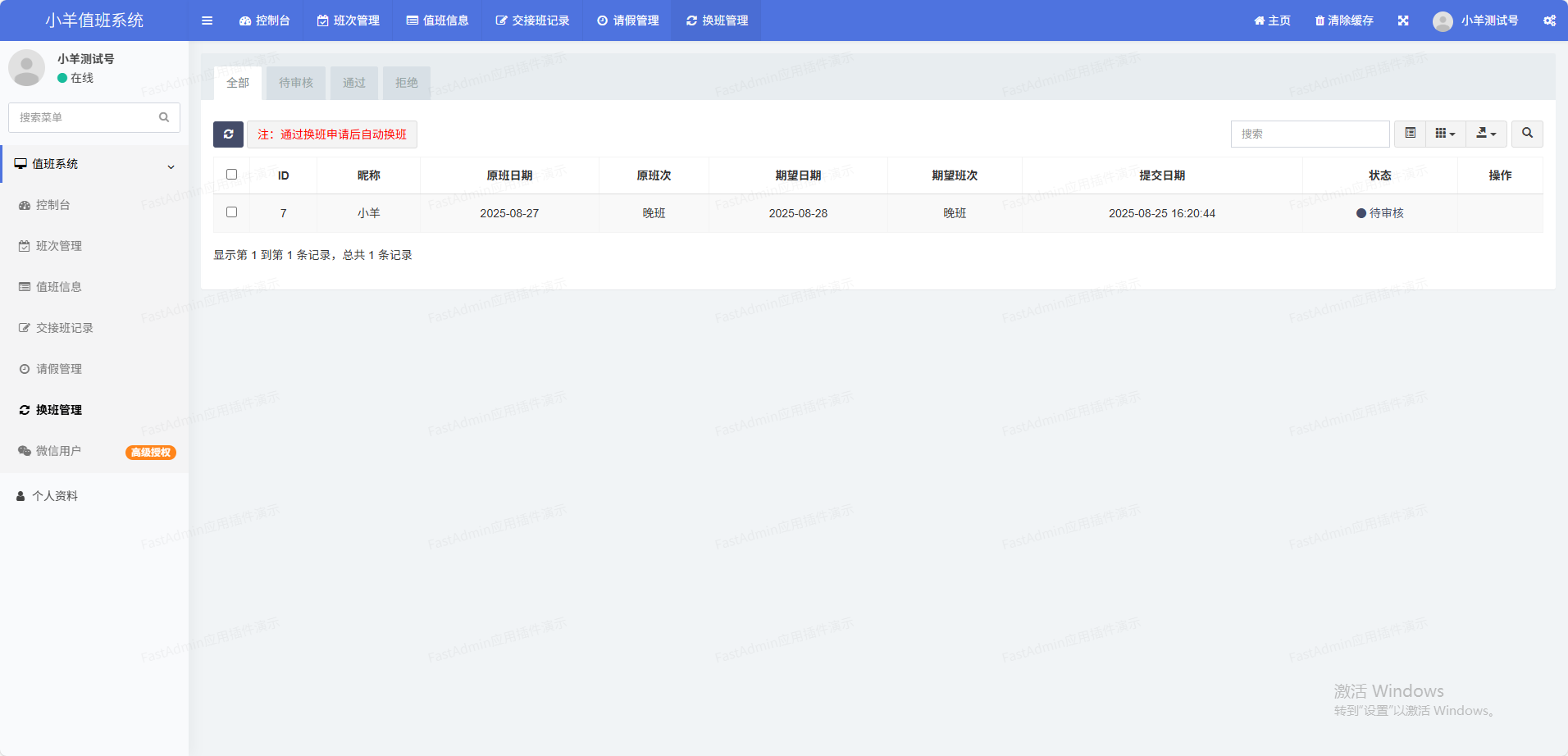Open 请假管理 in the top navigation

[x=627, y=20]
